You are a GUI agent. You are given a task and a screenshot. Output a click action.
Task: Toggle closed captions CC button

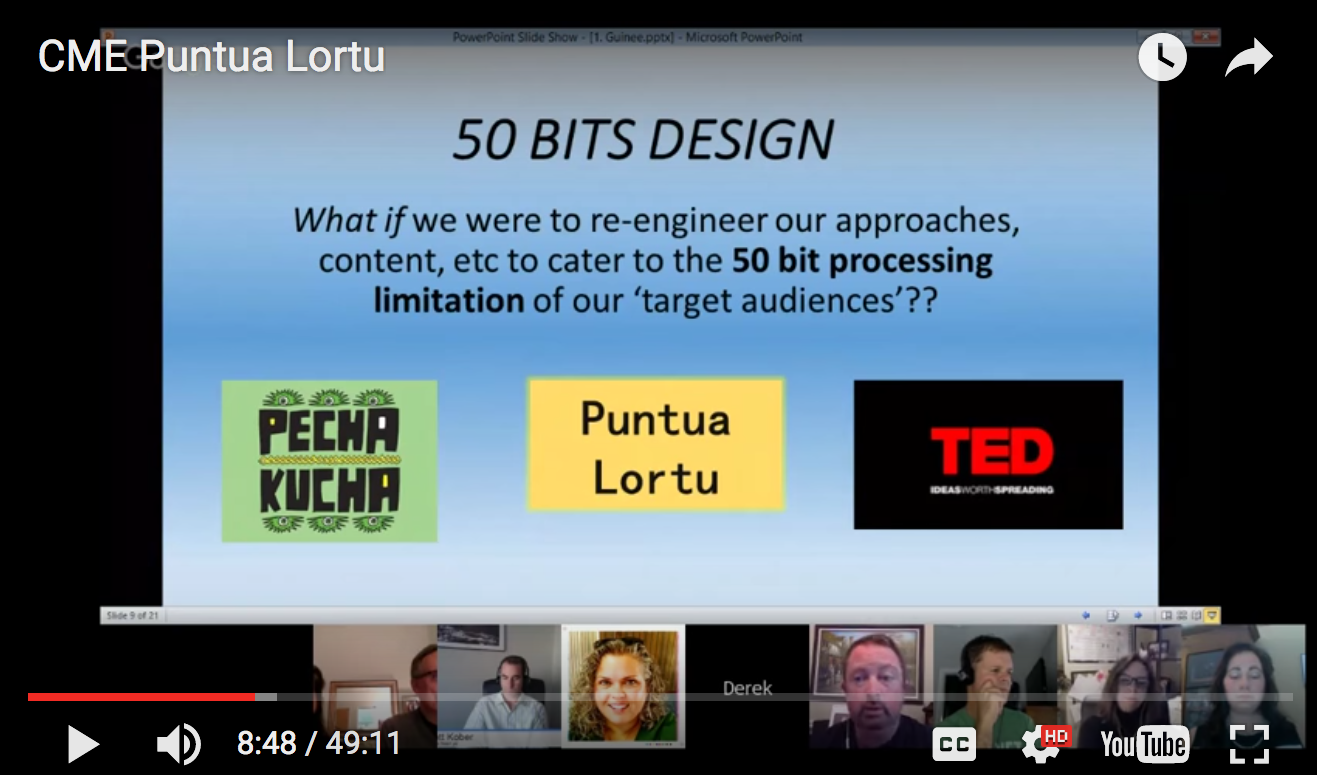pyautogui.click(x=955, y=744)
